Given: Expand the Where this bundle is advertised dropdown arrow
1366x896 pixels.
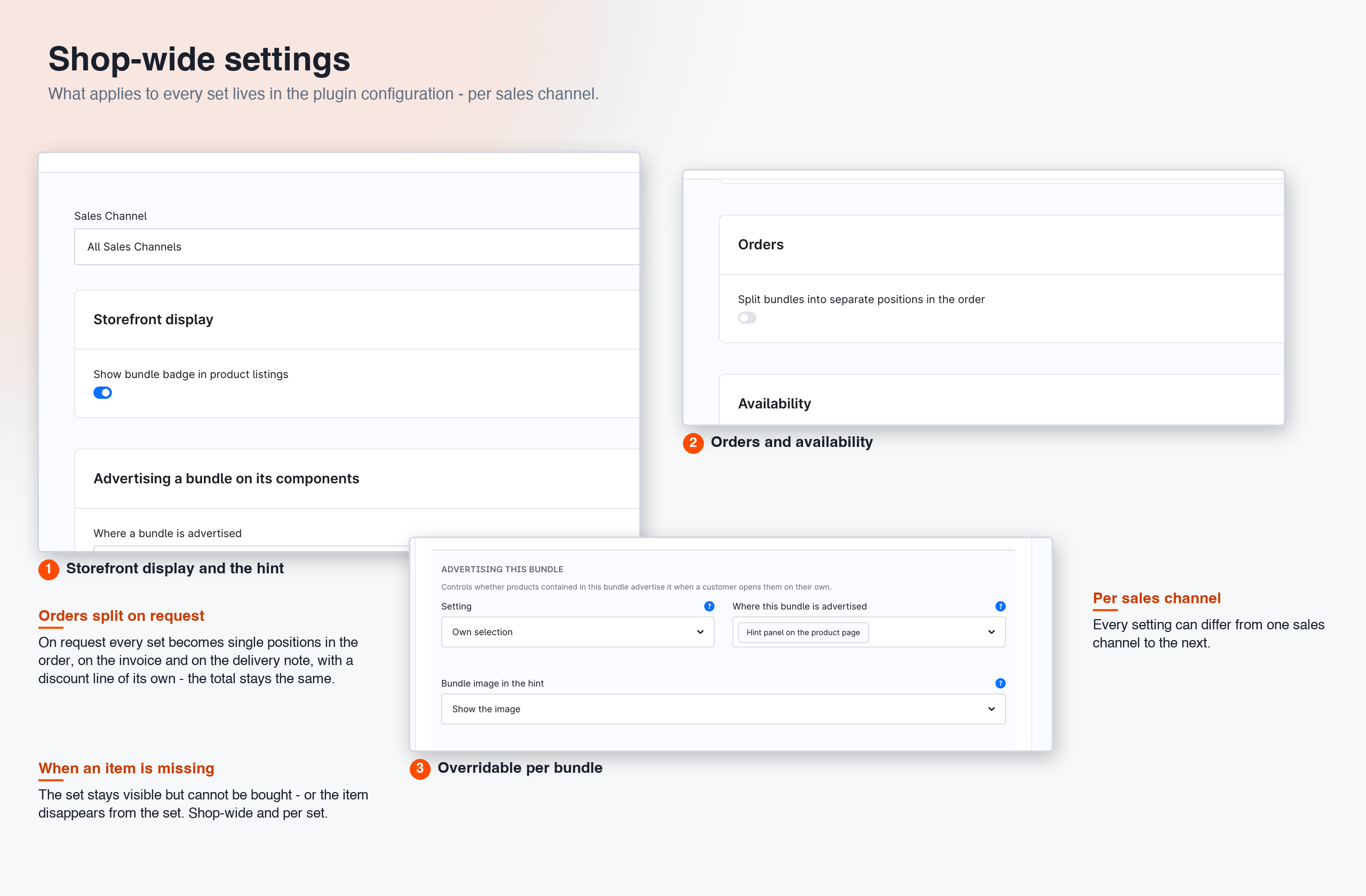Looking at the screenshot, I should (x=991, y=632).
